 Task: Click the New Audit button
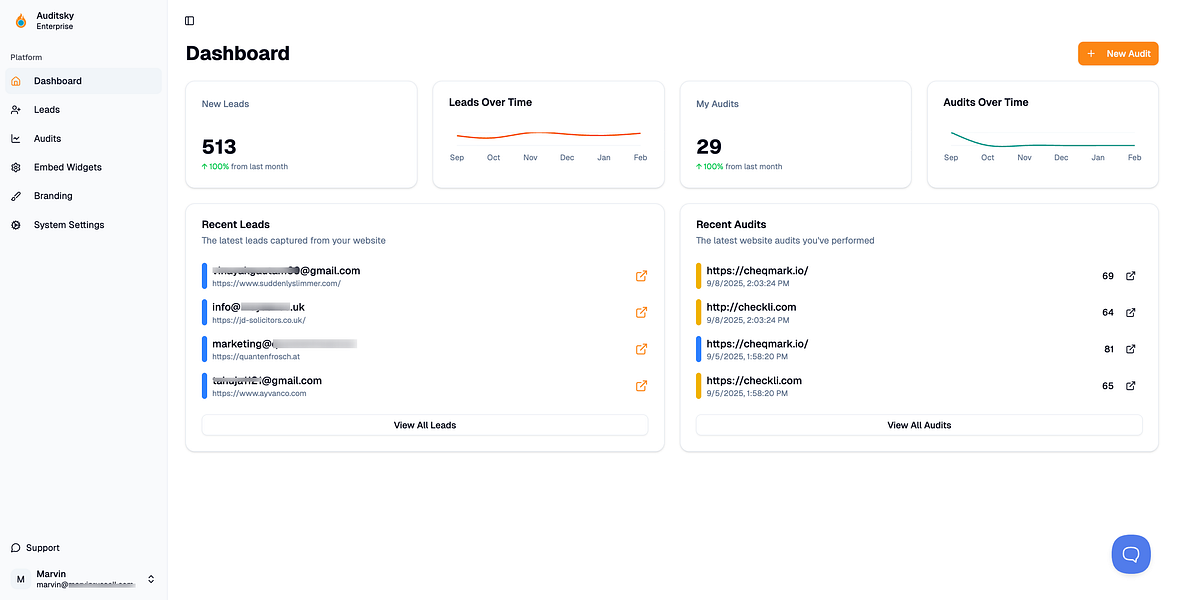(x=1118, y=54)
